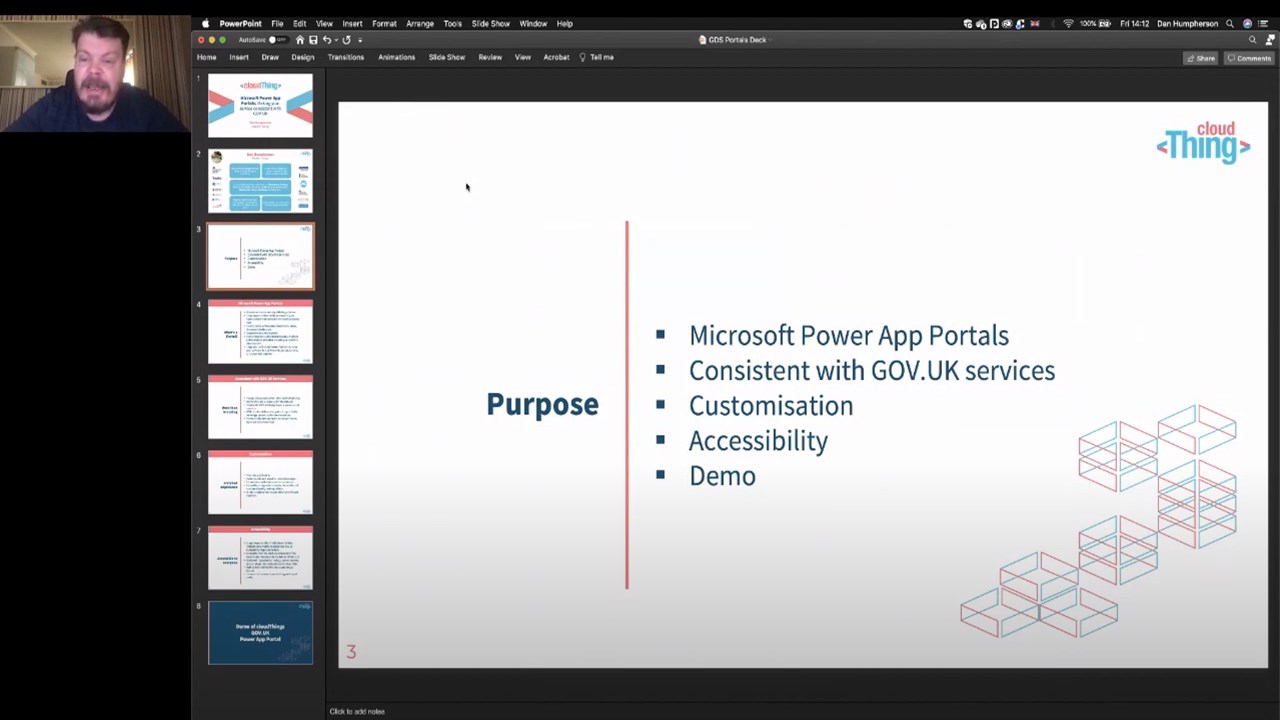1280x720 pixels.
Task: Click the GDS Portals Deck document icon
Action: pyautogui.click(x=702, y=40)
